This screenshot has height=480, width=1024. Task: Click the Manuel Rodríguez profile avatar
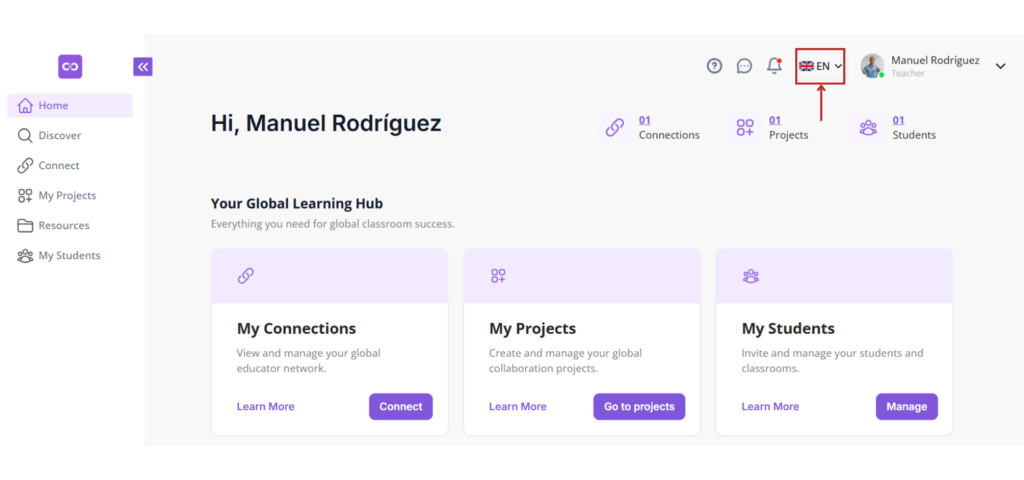pyautogui.click(x=872, y=66)
